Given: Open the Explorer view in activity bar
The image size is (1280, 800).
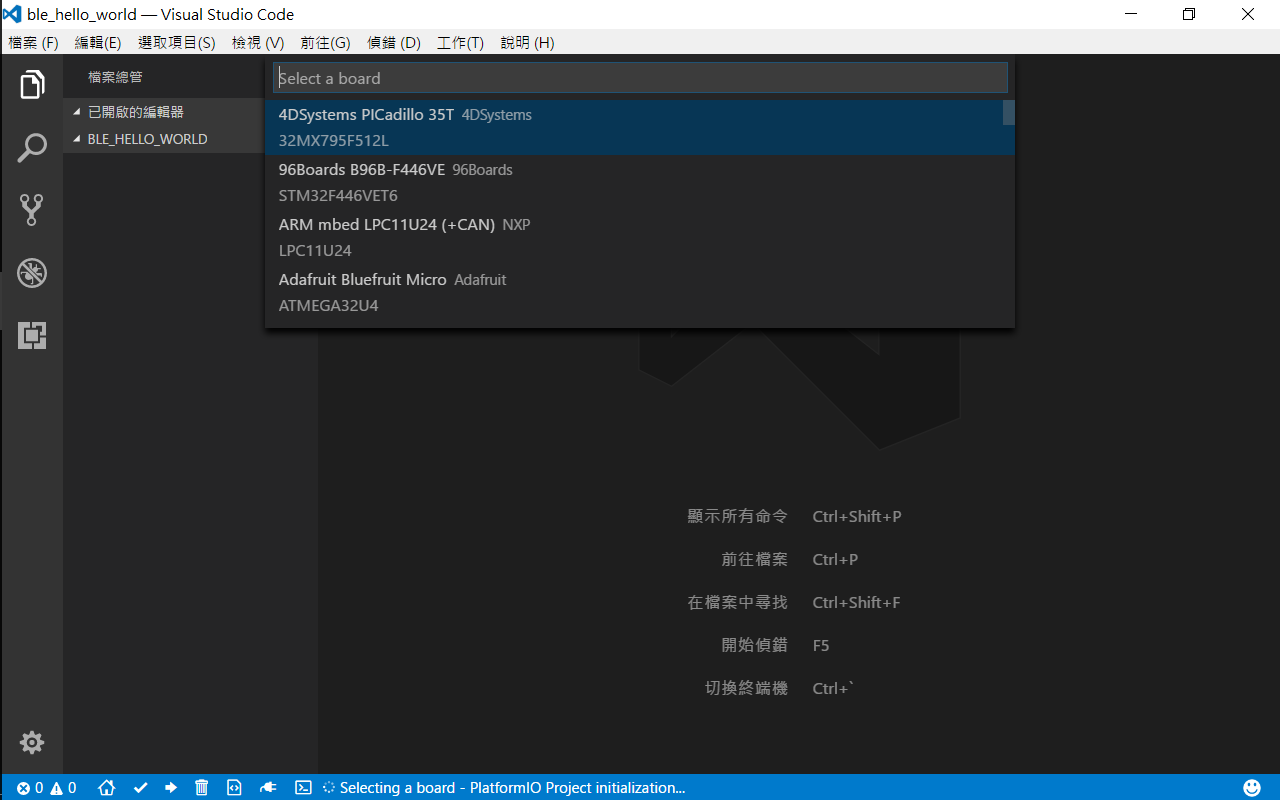Looking at the screenshot, I should 32,85.
